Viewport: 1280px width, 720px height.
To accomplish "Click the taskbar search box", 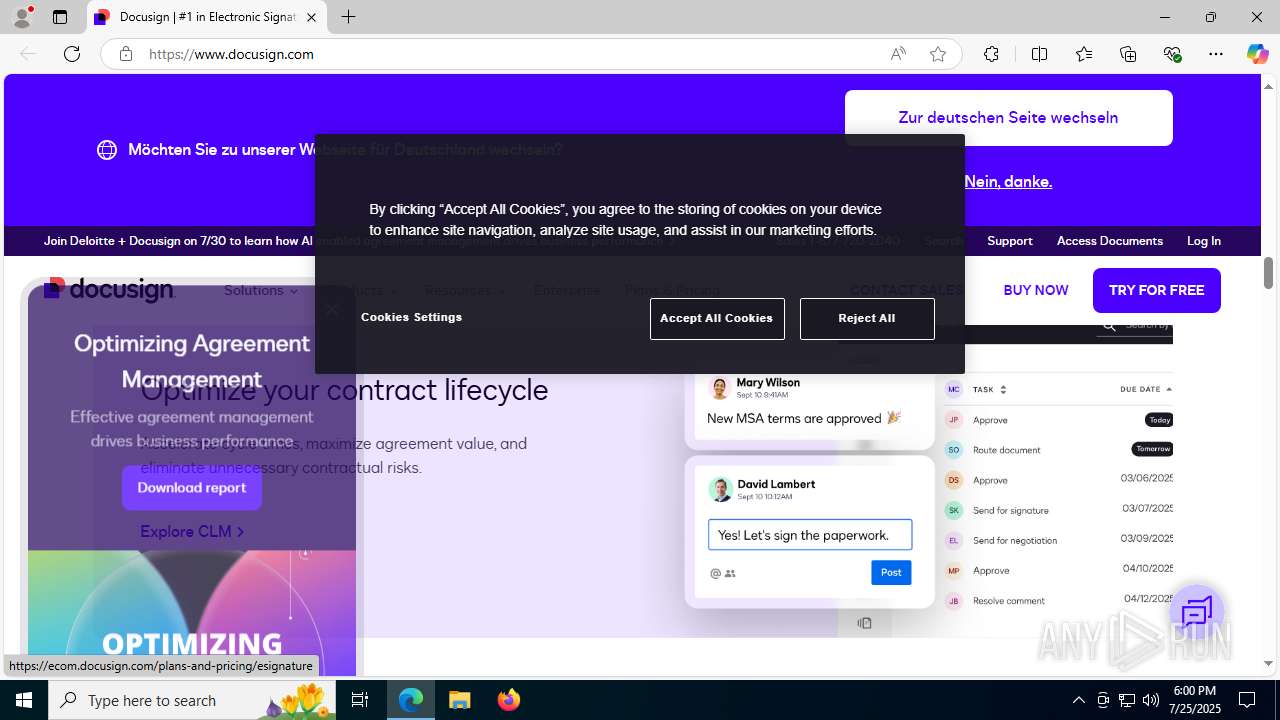I will pyautogui.click(x=192, y=700).
